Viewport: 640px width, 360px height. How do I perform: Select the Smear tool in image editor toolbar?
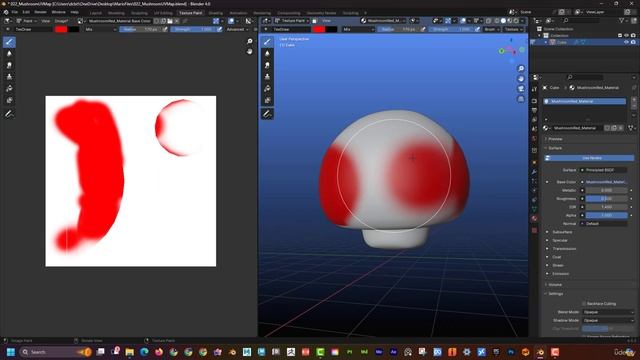click(9, 65)
